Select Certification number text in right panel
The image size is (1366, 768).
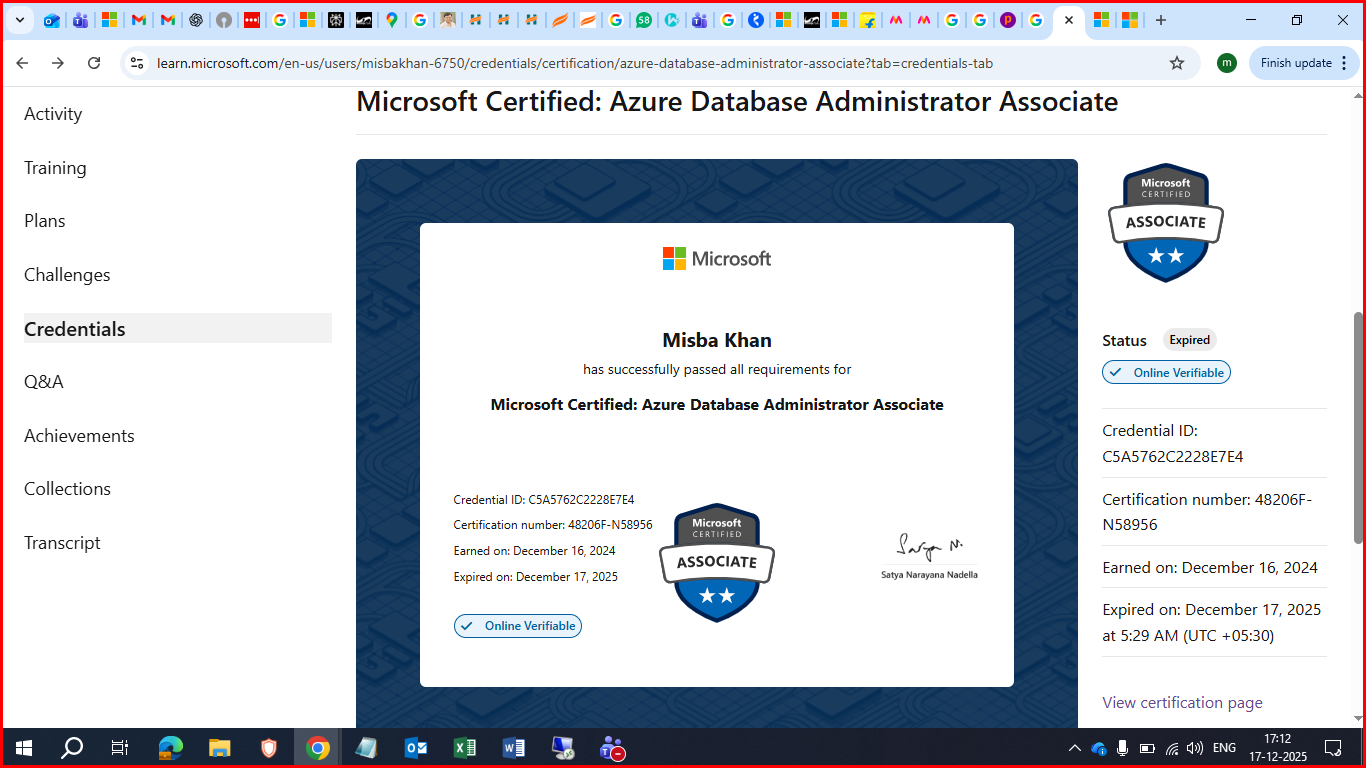[x=1207, y=512]
